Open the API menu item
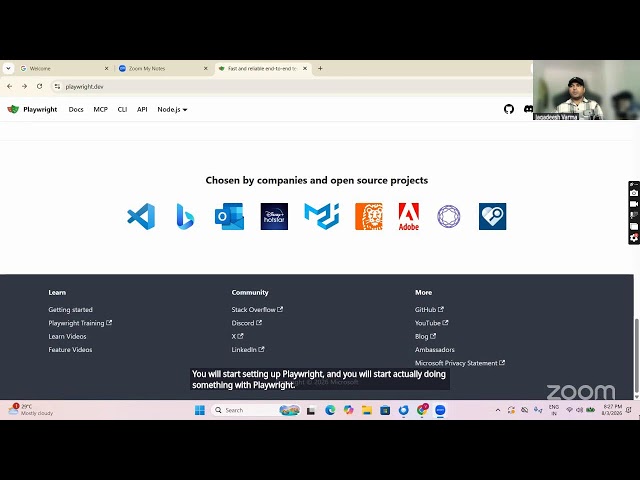Image resolution: width=640 pixels, height=480 pixels. 142,109
